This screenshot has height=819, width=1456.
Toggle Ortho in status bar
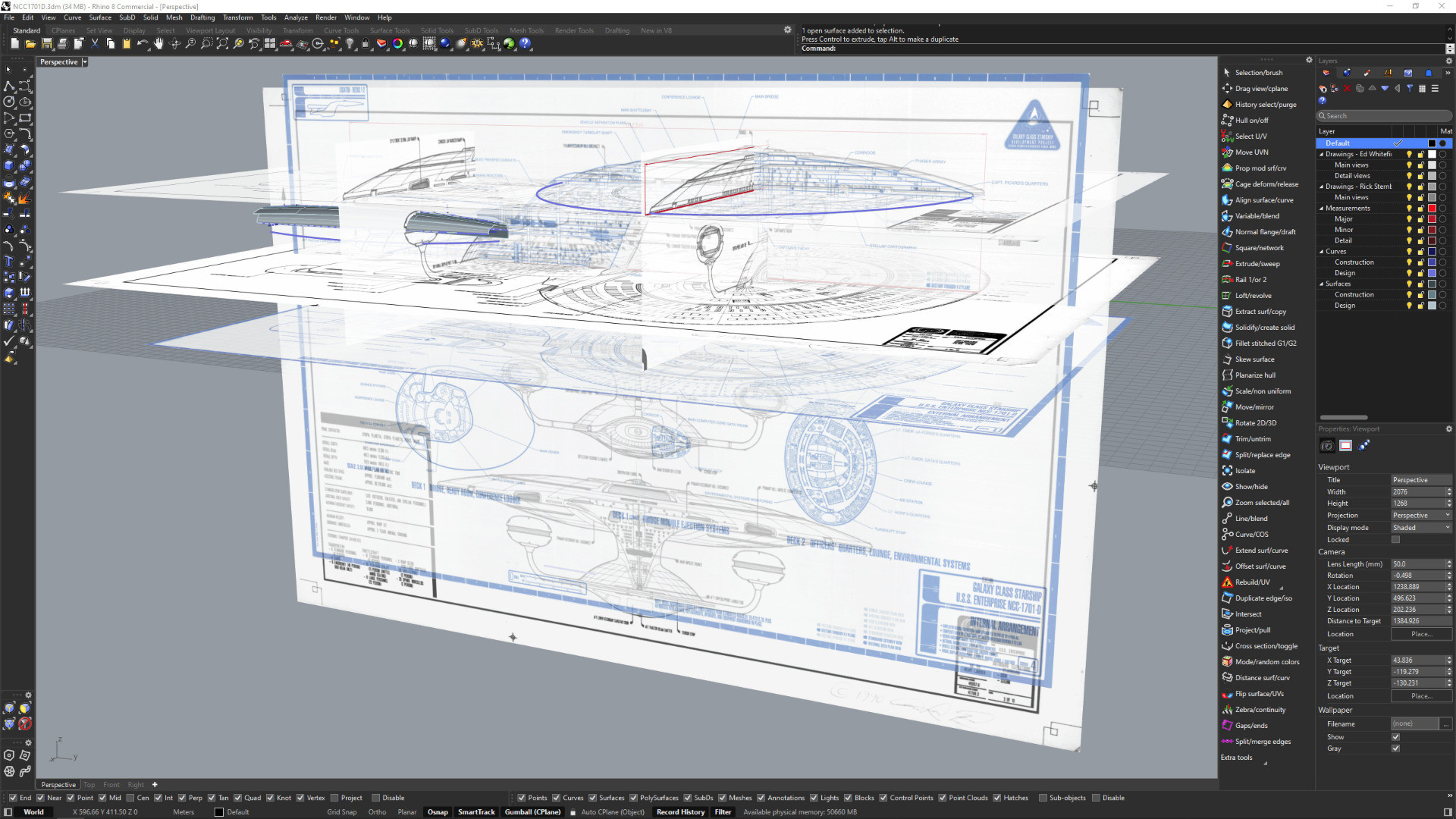coord(377,812)
